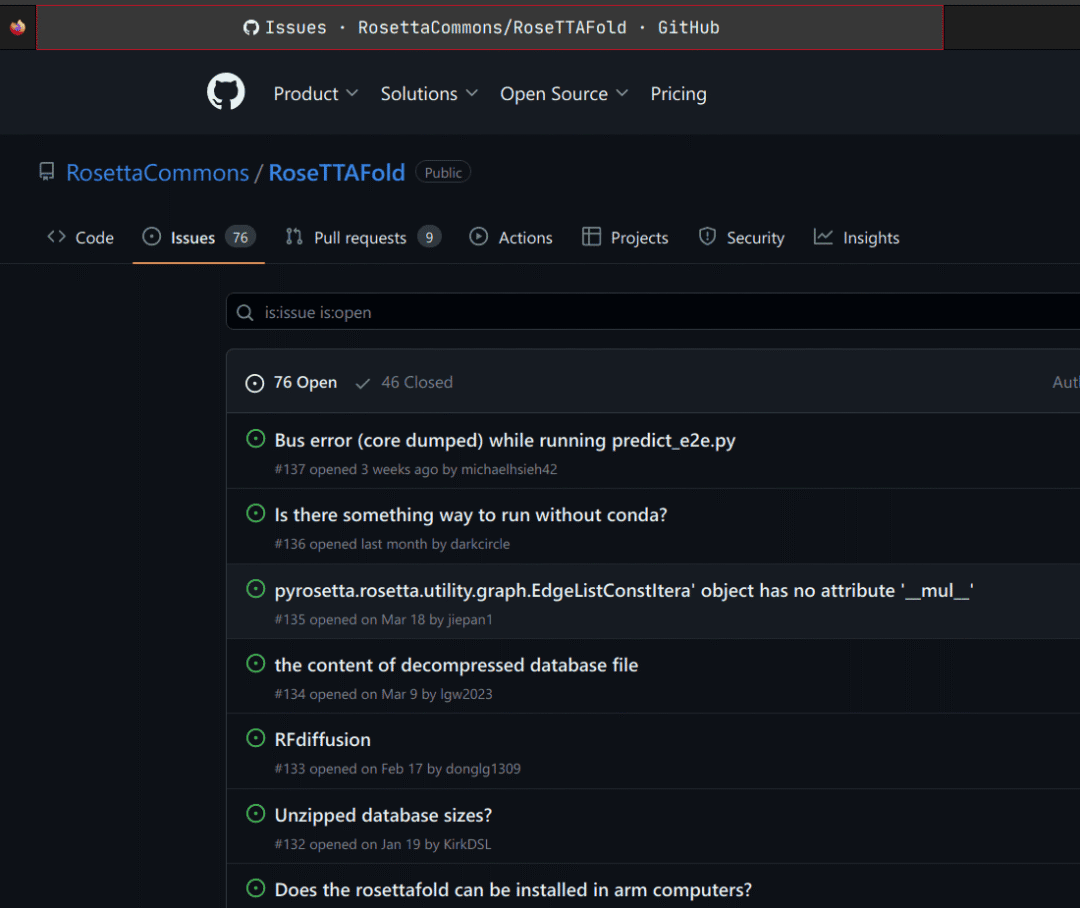The height and width of the screenshot is (908, 1080).
Task: Click the browser tab title bar
Action: tap(490, 28)
